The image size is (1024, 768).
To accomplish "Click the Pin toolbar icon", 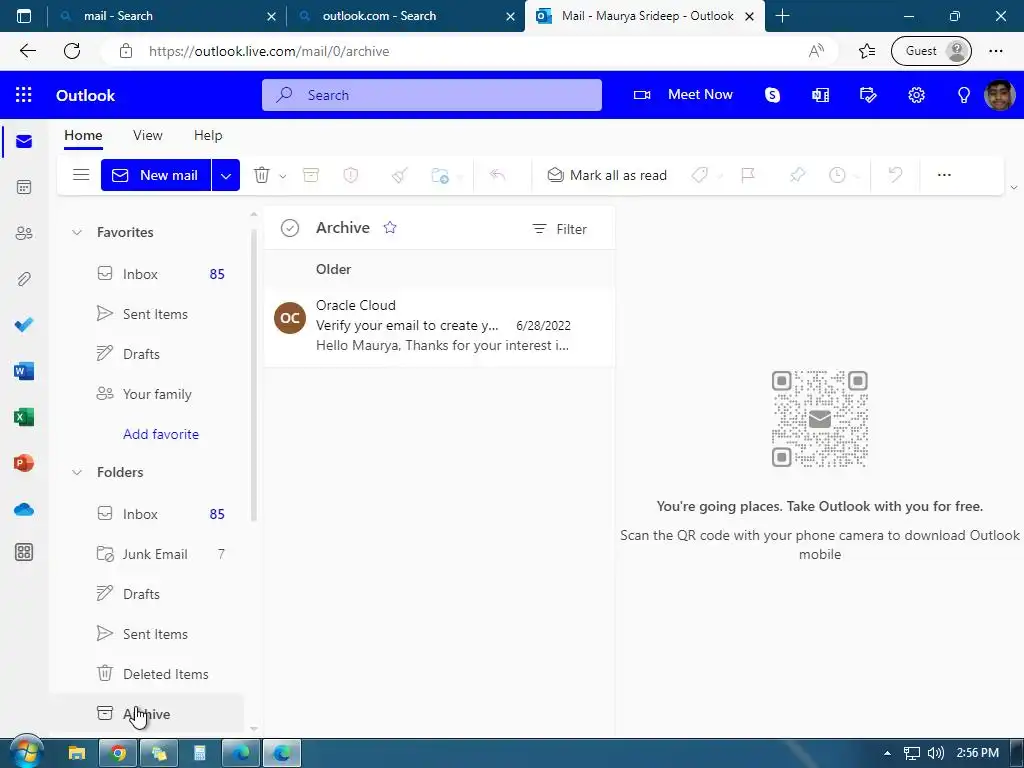I will coord(797,175).
